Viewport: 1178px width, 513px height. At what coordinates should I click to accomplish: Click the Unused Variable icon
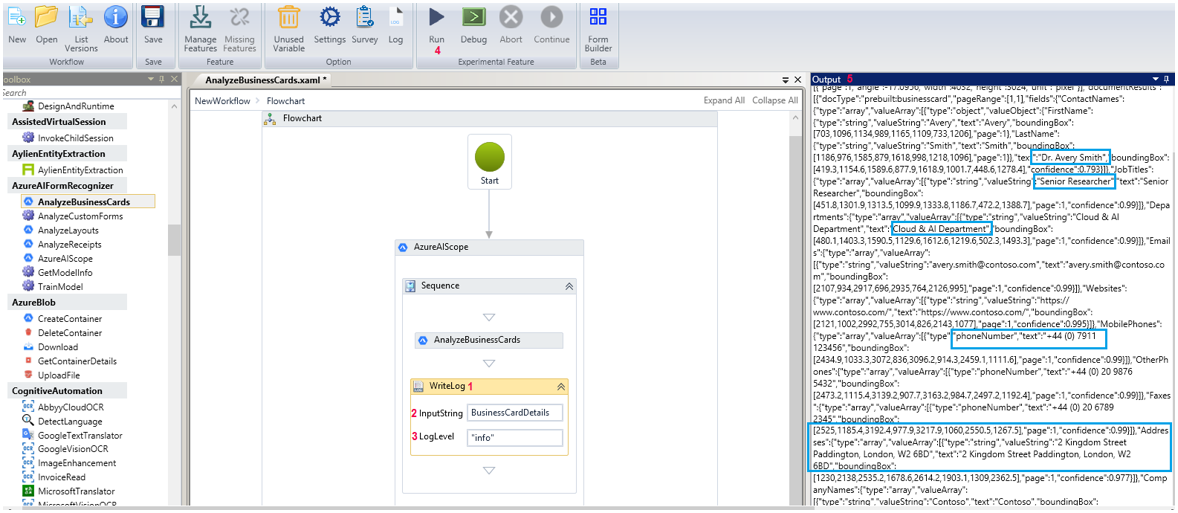(289, 18)
